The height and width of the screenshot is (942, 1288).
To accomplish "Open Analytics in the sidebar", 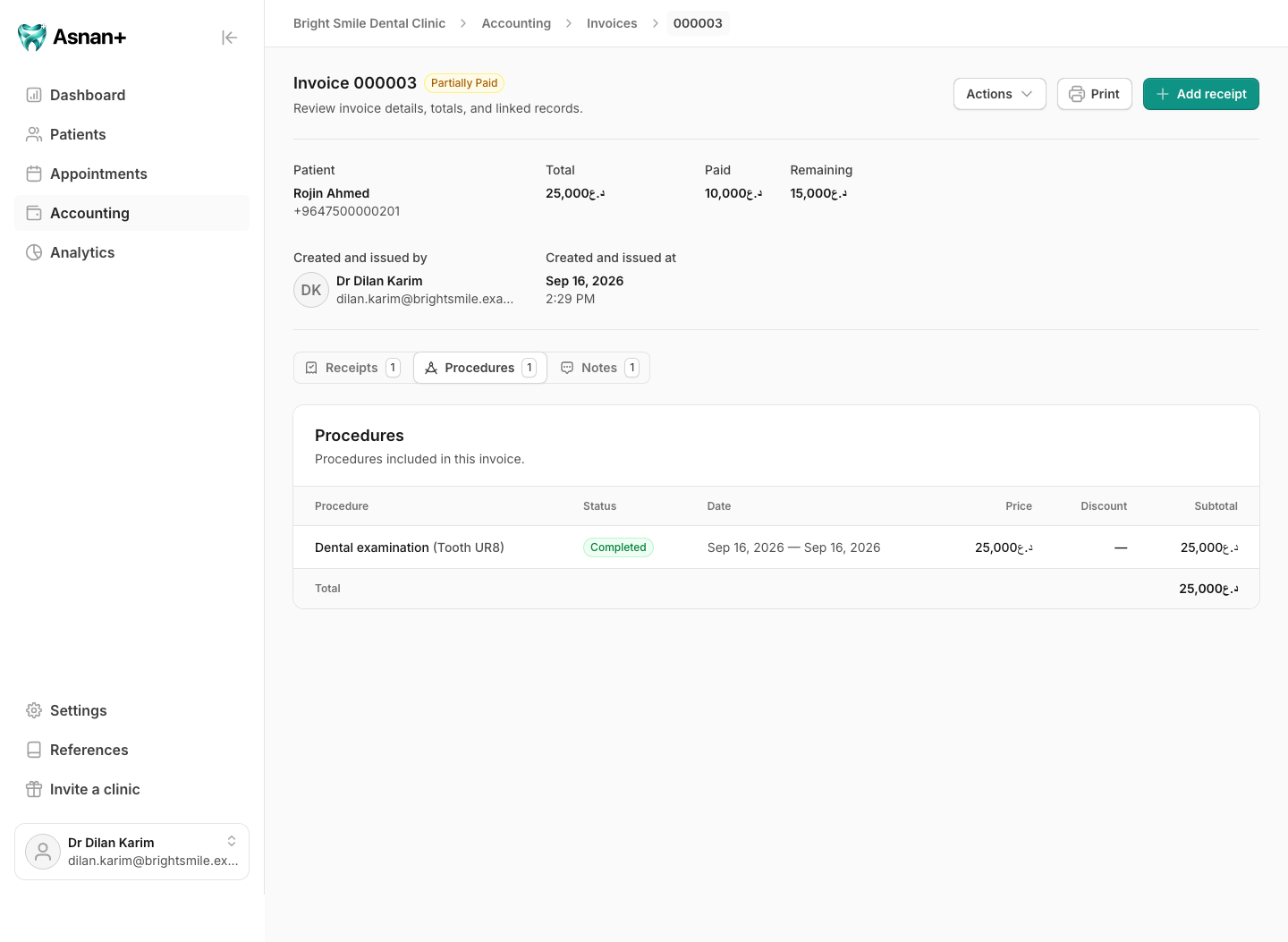I will pyautogui.click(x=131, y=252).
